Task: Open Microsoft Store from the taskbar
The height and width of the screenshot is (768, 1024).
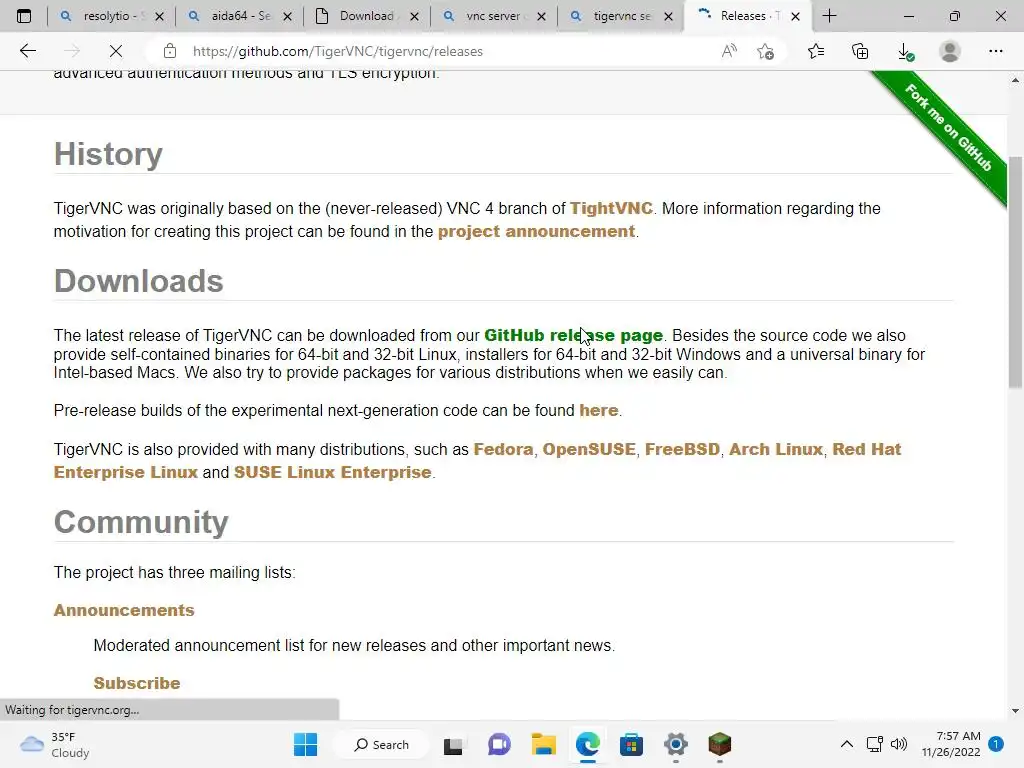Action: tap(632, 744)
